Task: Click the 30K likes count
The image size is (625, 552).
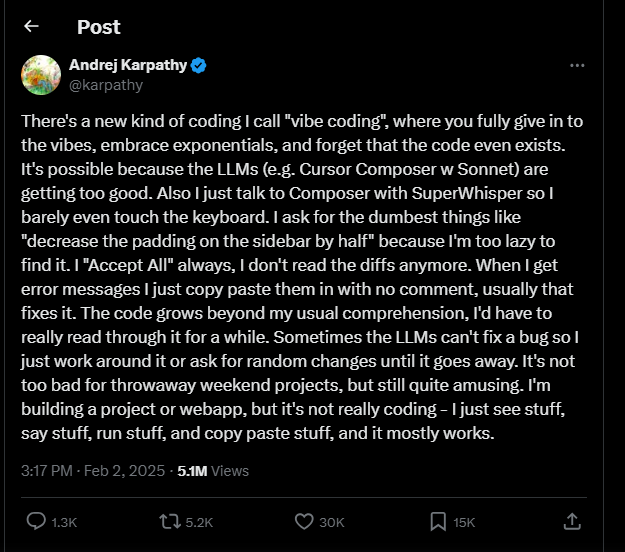Action: 332,522
